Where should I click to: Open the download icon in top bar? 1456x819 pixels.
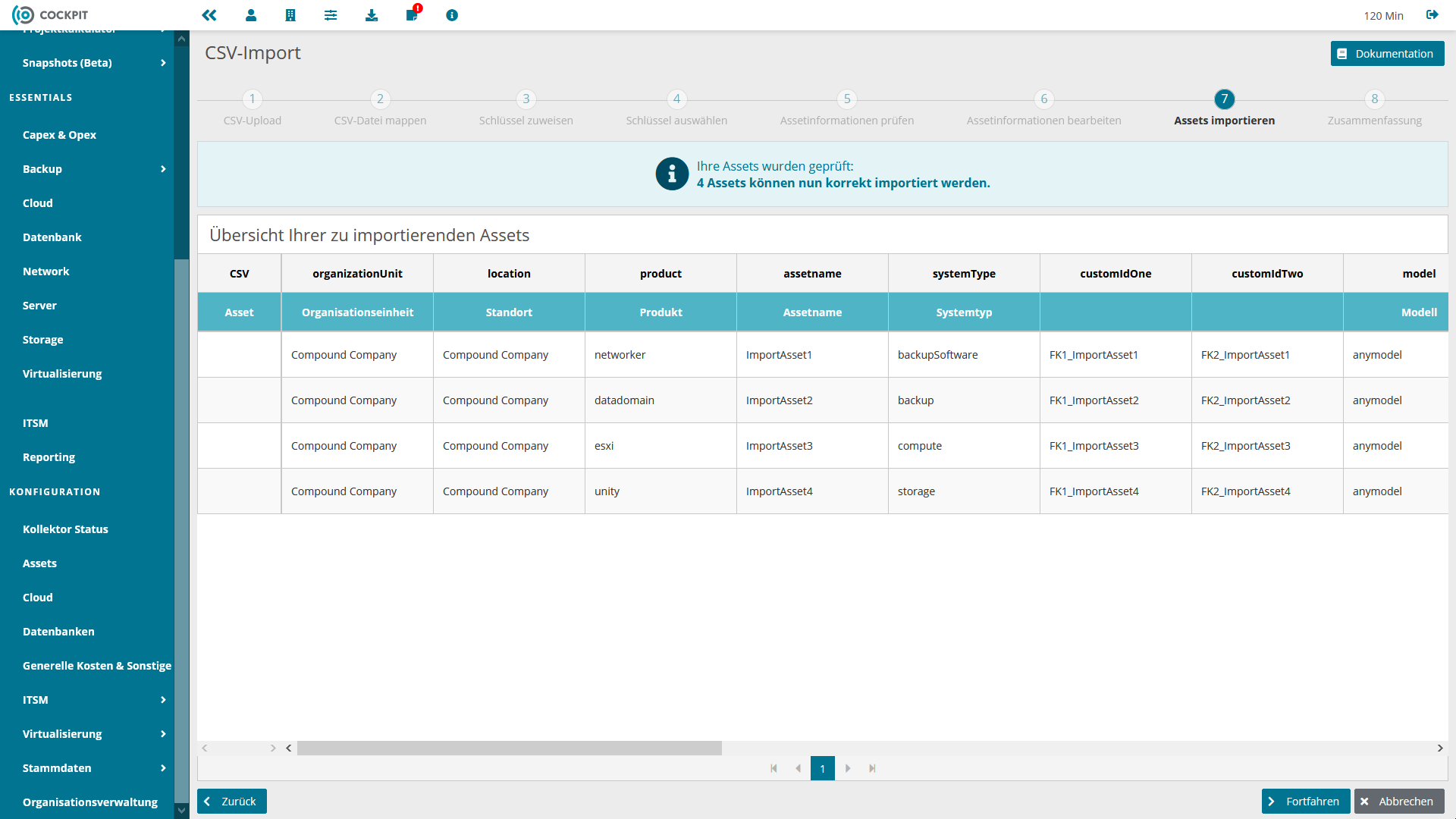[x=372, y=15]
